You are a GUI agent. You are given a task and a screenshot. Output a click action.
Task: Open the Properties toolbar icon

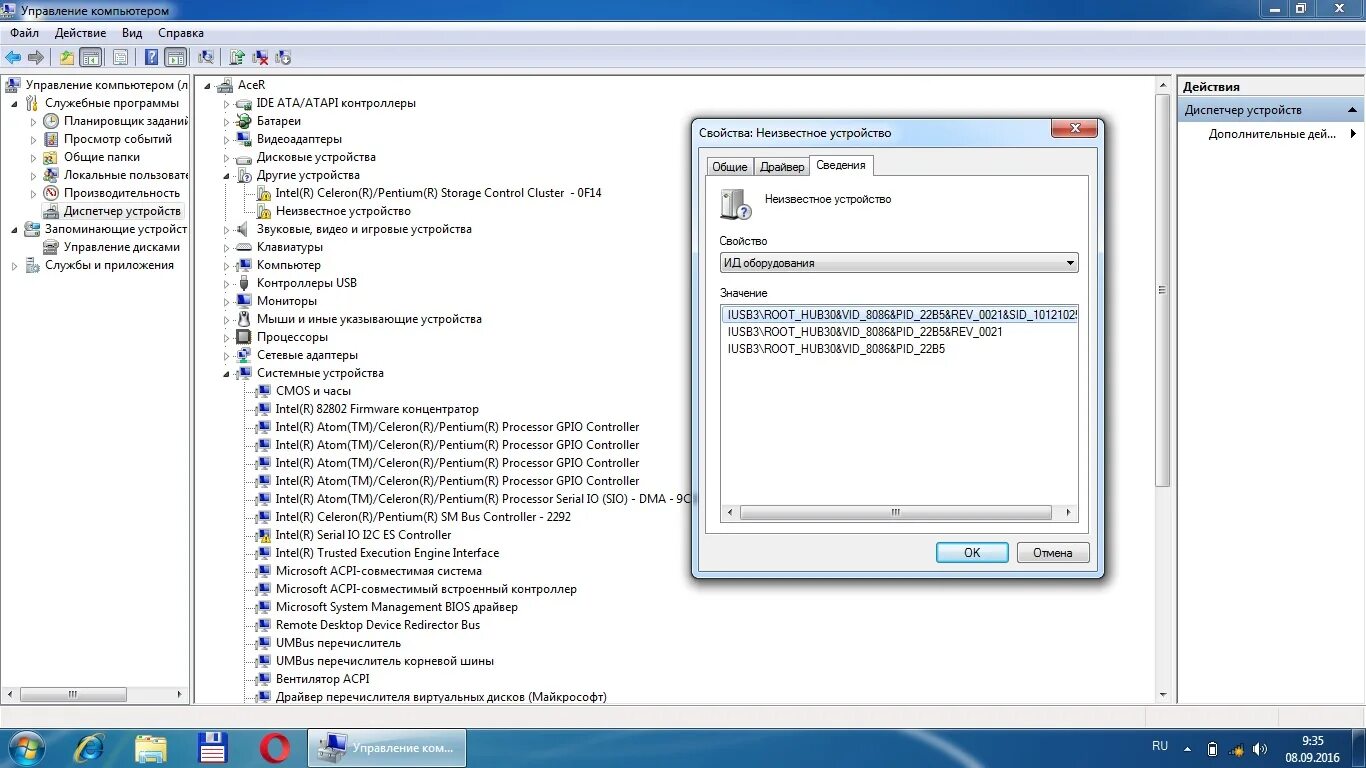pyautogui.click(x=120, y=57)
